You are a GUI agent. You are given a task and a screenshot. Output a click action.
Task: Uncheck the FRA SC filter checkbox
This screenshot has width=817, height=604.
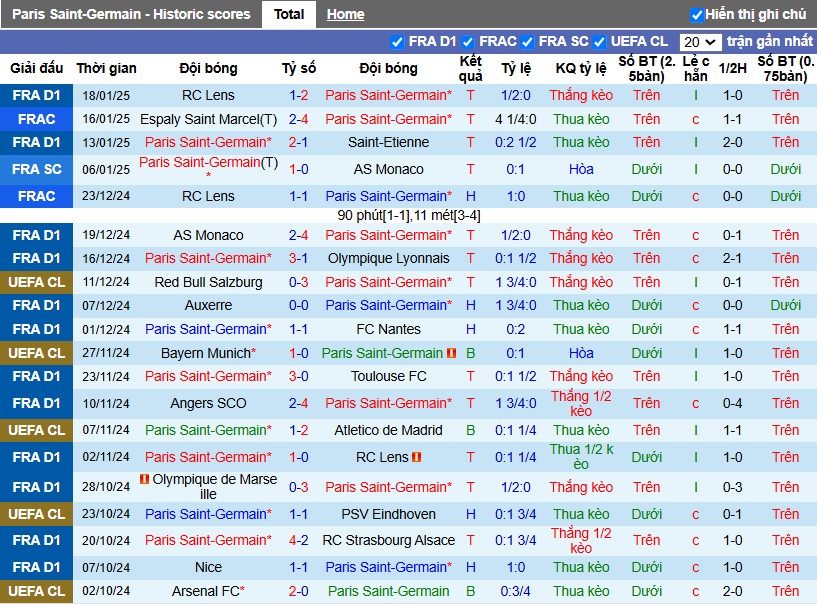pos(527,42)
